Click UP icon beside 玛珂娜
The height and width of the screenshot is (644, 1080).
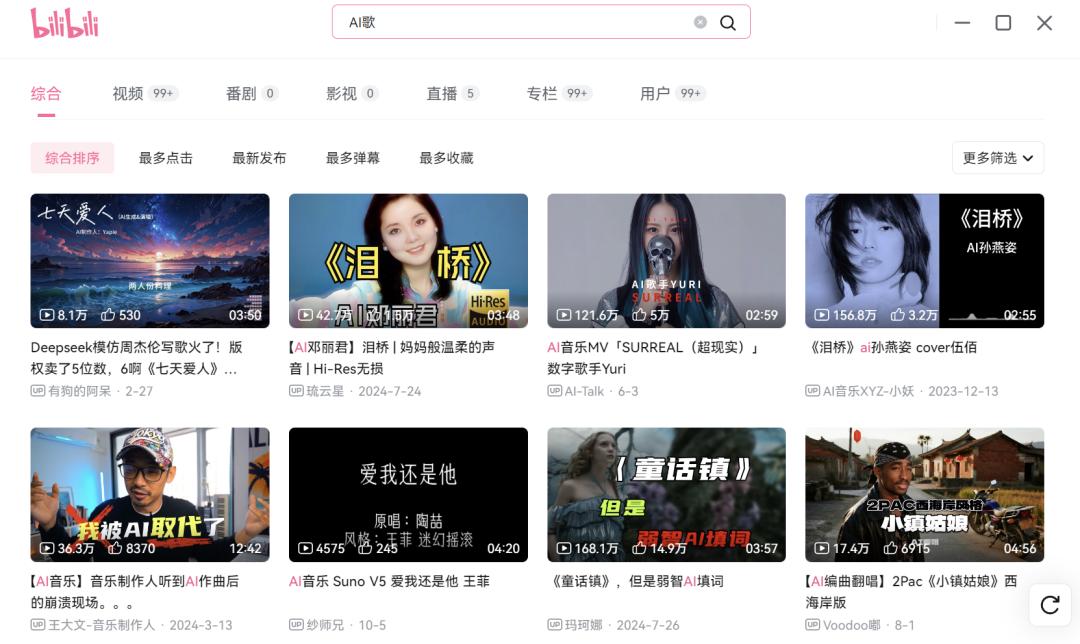click(554, 625)
